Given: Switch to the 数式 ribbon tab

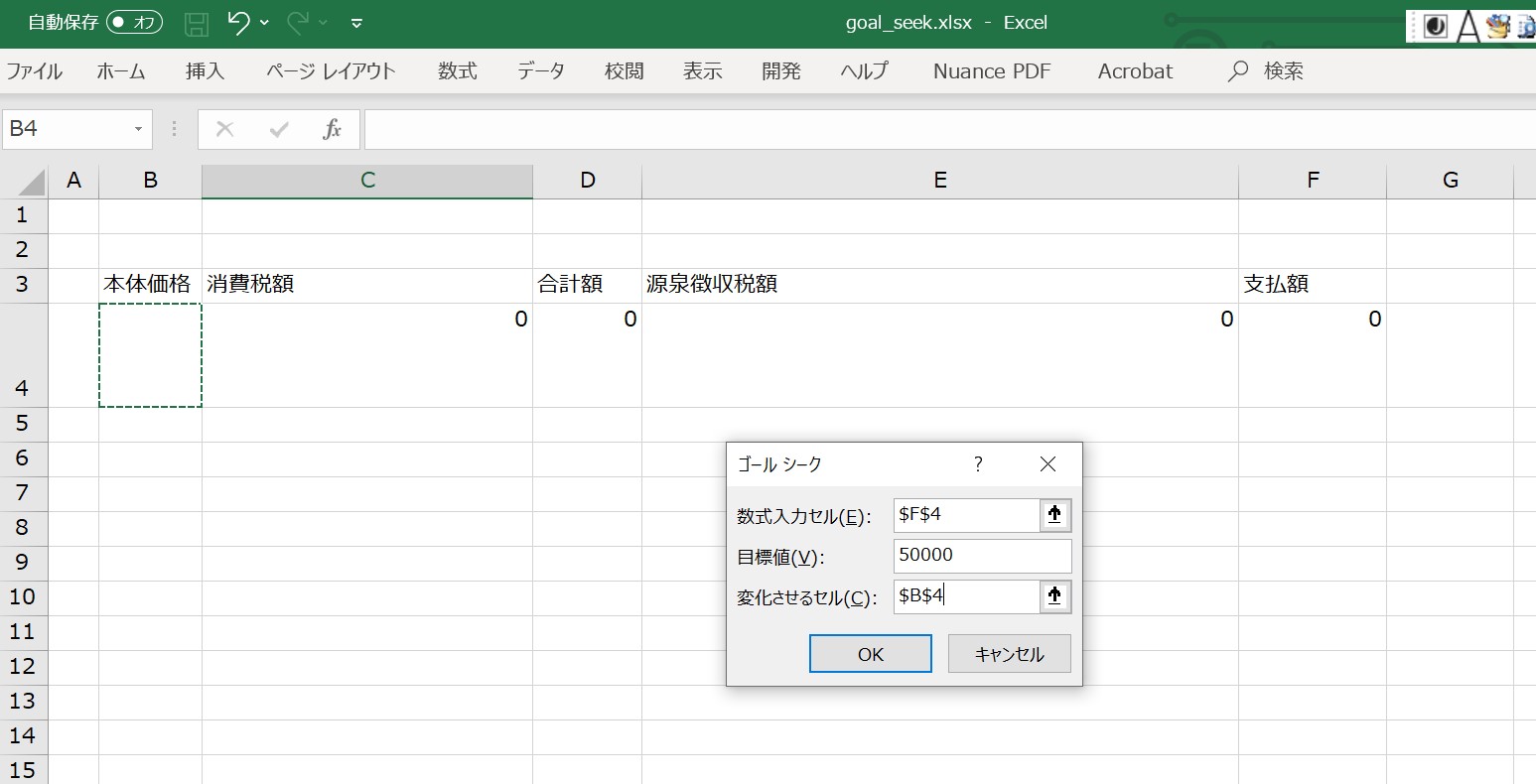Looking at the screenshot, I should pos(458,71).
